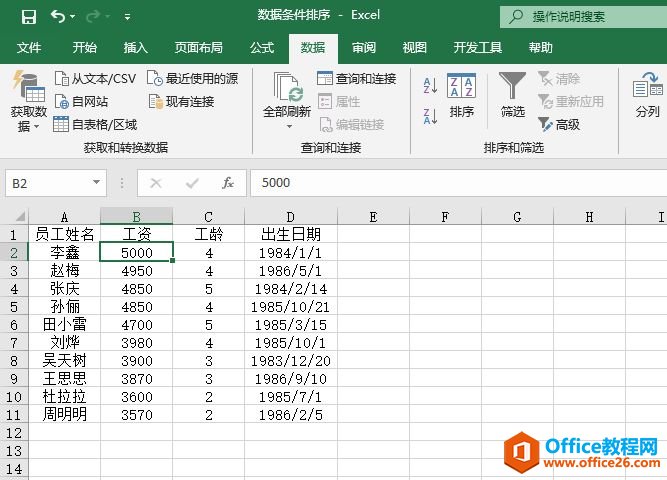
Task: Click 自表格/区域 import button
Action: click(95, 125)
